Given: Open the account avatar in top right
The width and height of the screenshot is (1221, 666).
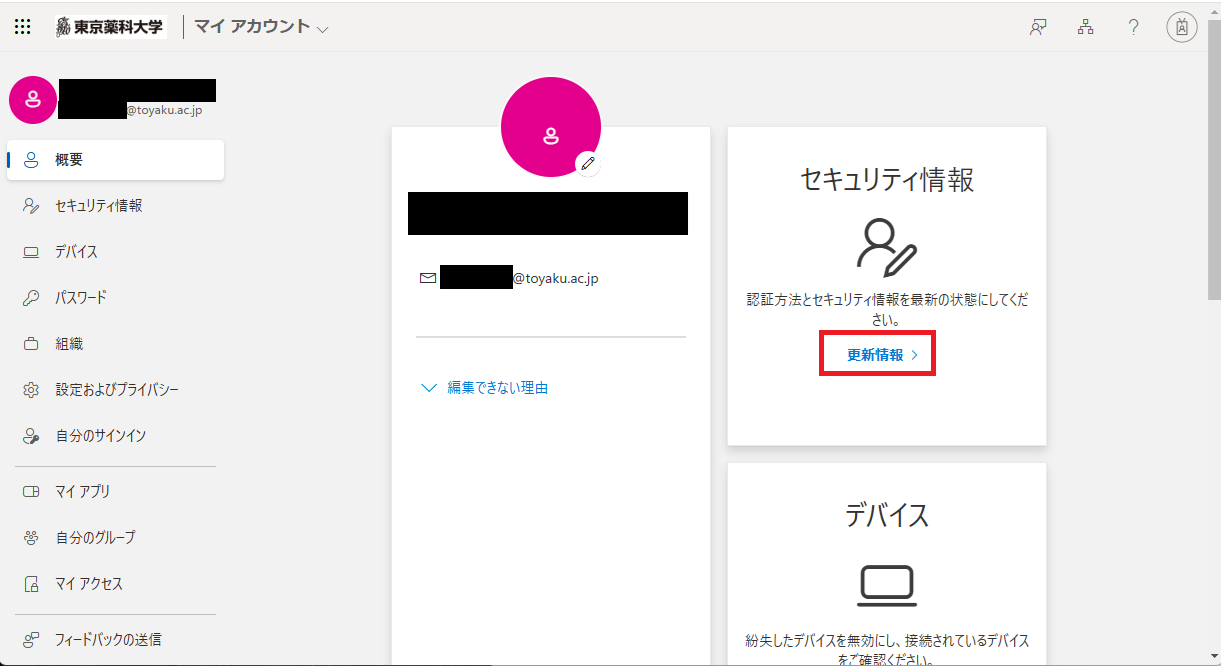Looking at the screenshot, I should 1181,27.
